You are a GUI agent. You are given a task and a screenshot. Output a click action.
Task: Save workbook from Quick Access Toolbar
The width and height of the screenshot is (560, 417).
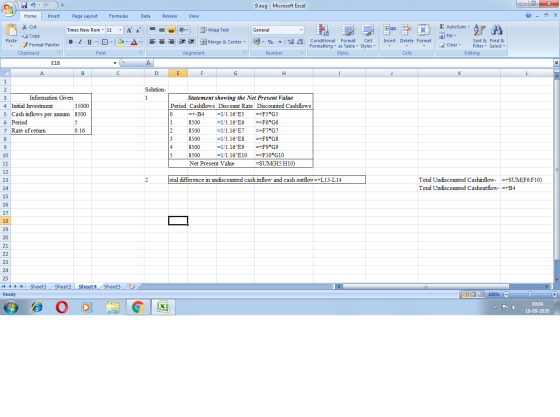coord(24,5)
